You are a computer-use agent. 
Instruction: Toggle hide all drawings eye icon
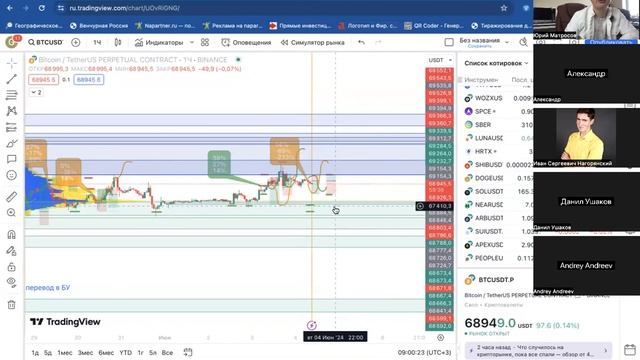click(11, 282)
